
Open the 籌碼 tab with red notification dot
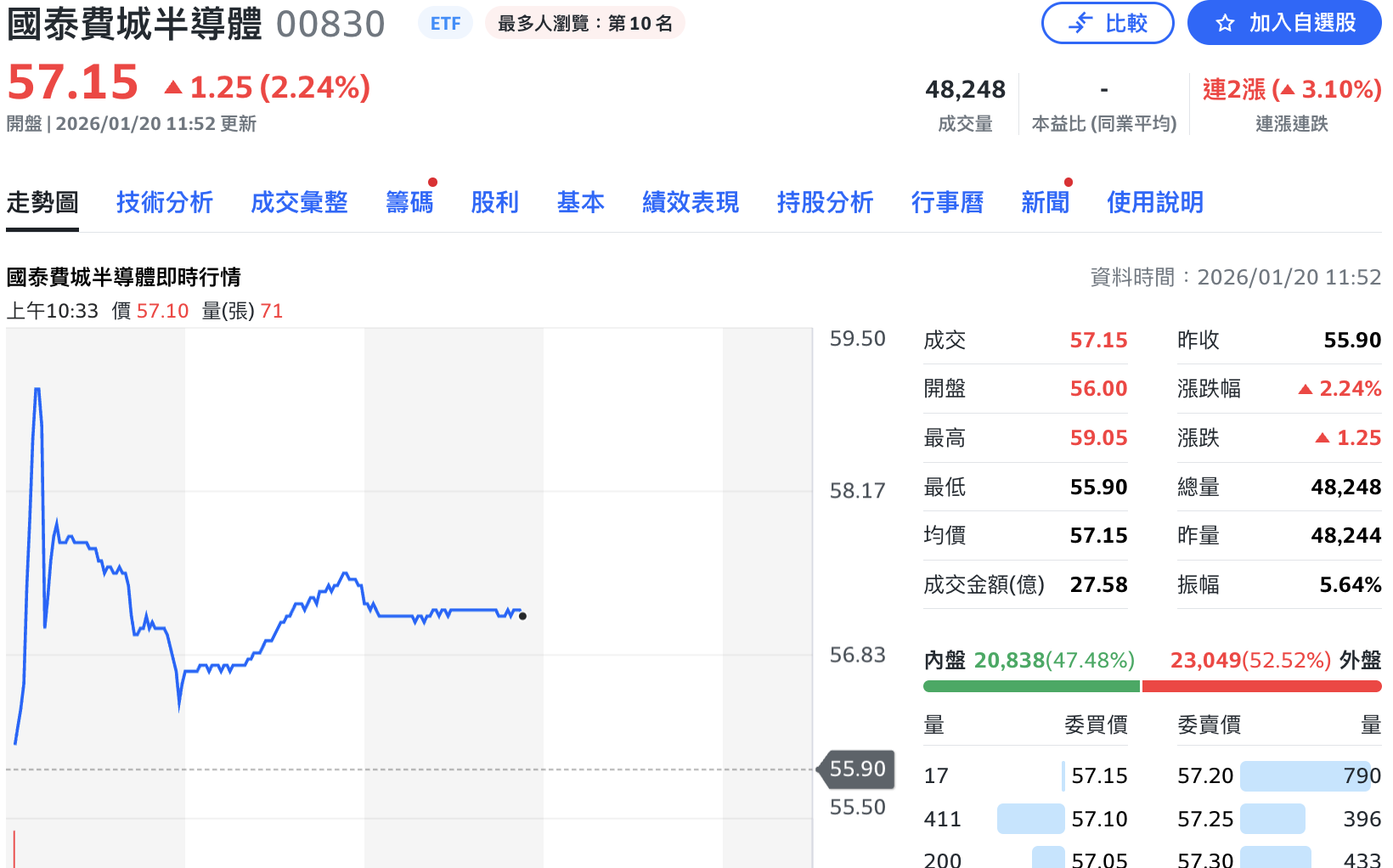pos(409,203)
